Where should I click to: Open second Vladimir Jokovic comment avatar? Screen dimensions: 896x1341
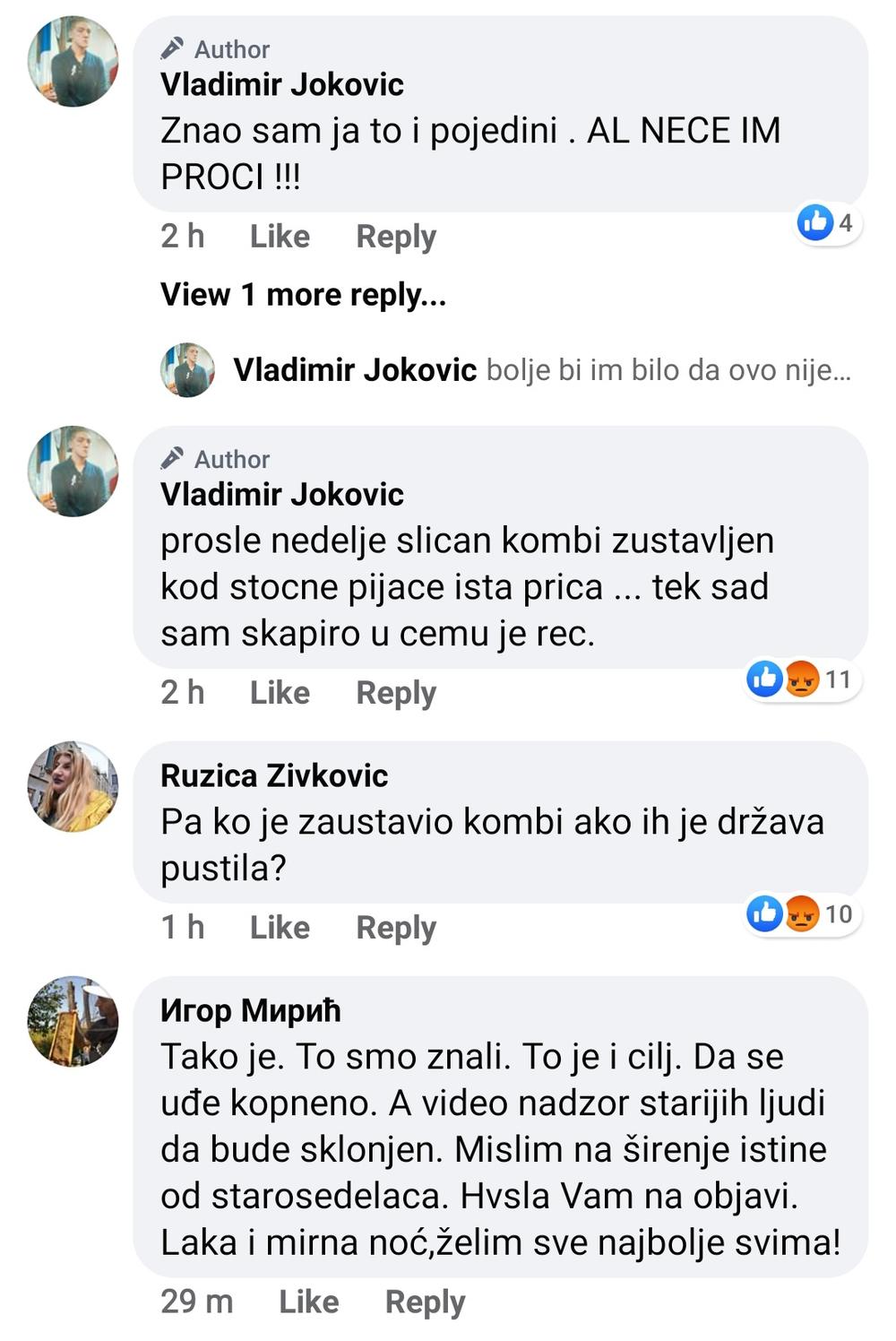click(73, 471)
